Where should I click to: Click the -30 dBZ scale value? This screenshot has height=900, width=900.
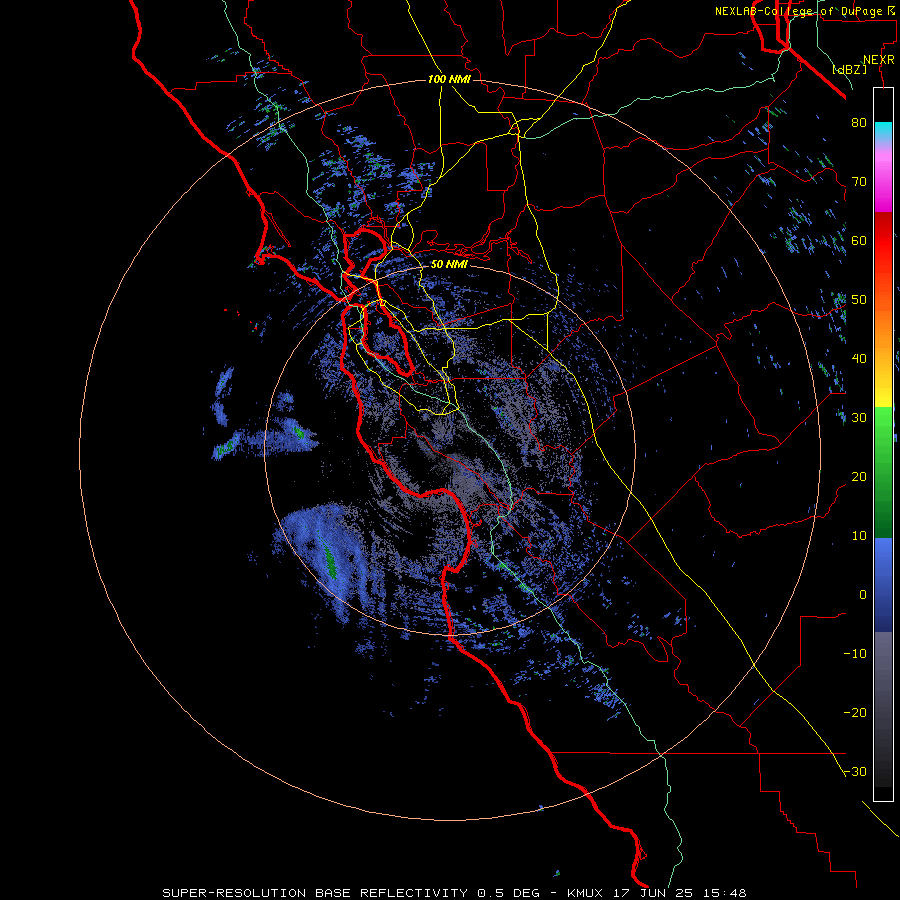[x=855, y=771]
